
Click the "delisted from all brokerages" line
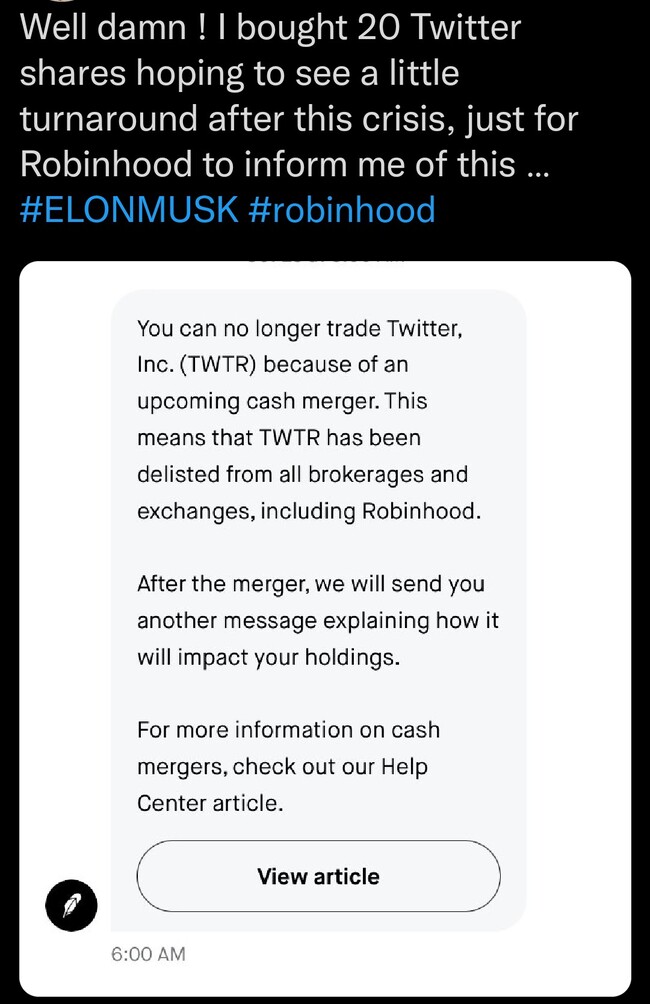(x=302, y=474)
